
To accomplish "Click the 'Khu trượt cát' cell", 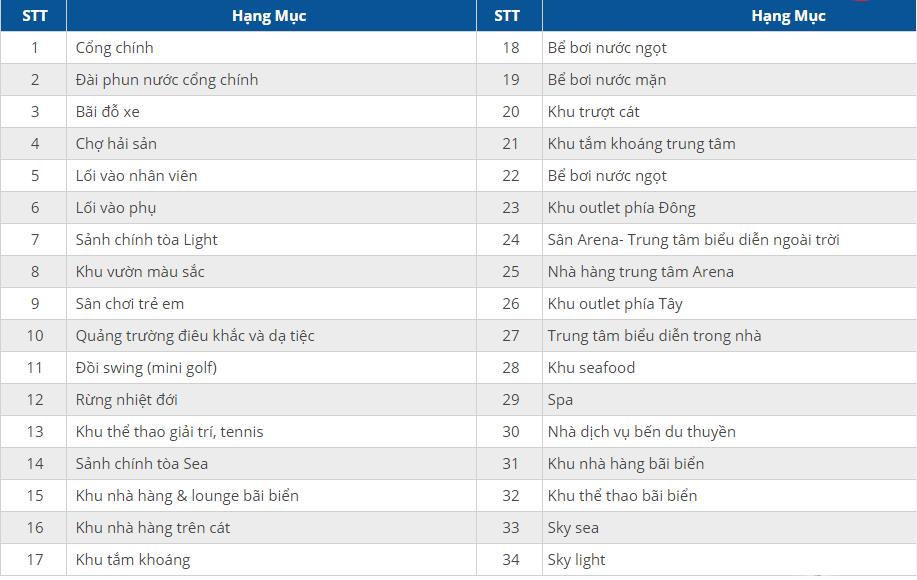I will coord(594,112).
